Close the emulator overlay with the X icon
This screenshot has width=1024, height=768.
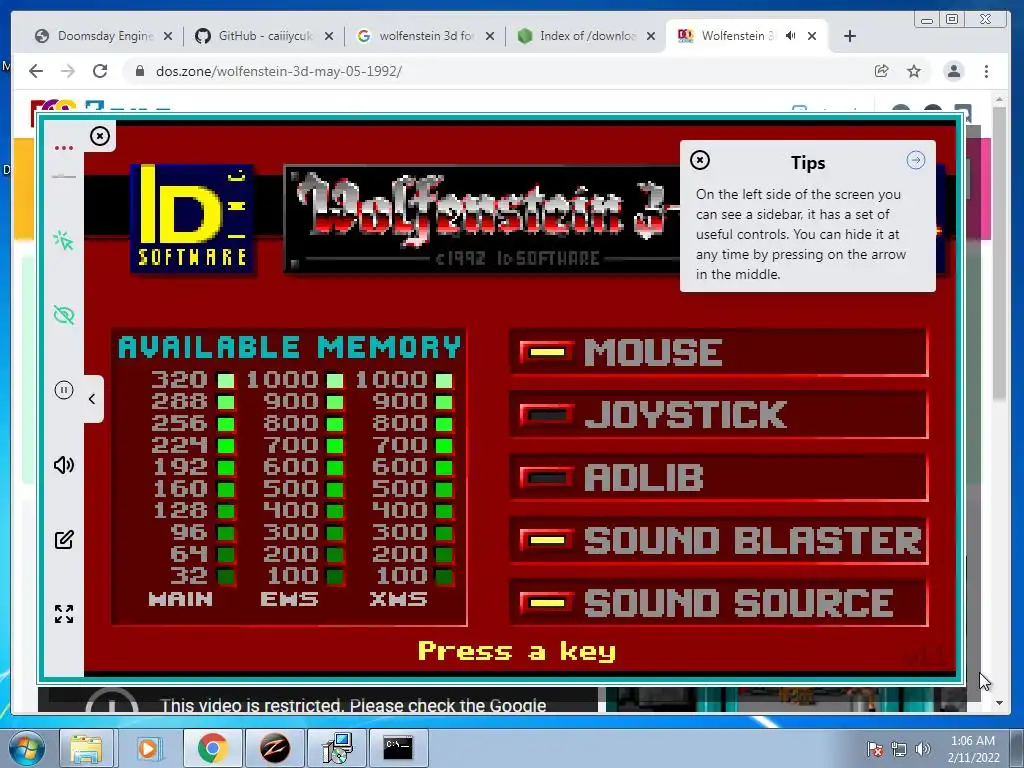[100, 136]
